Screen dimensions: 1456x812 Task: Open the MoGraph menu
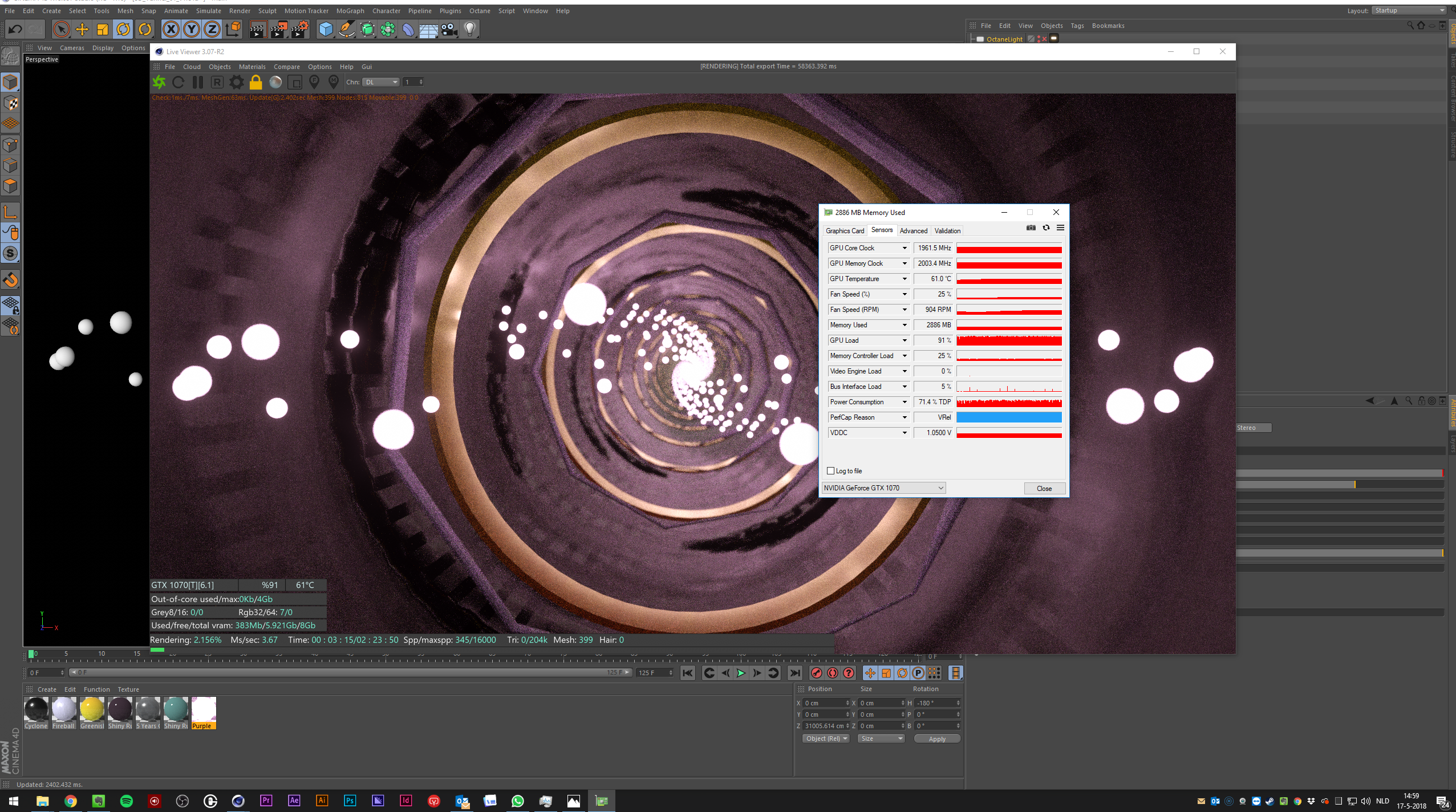[350, 11]
